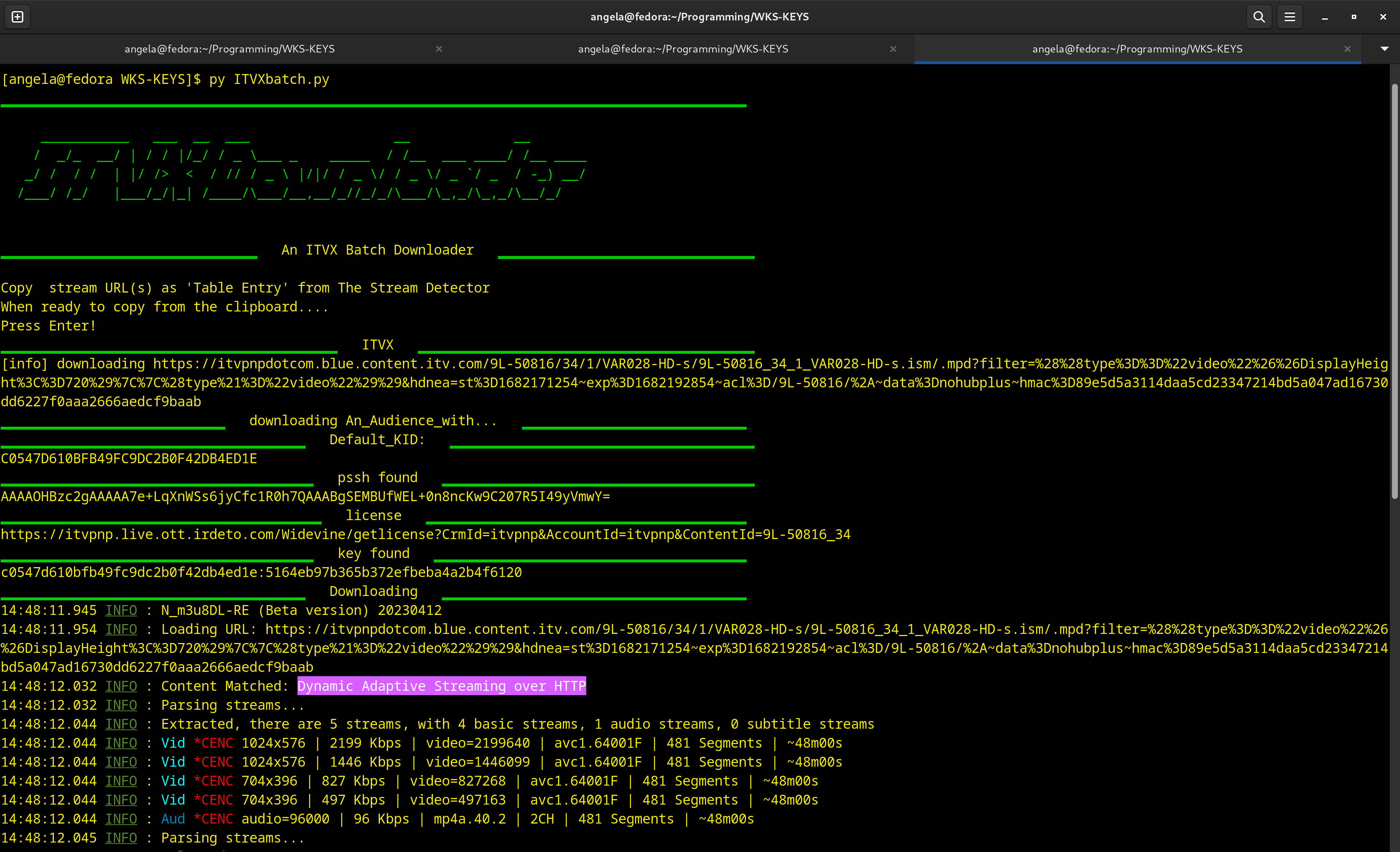The width and height of the screenshot is (1400, 852).
Task: Click the INFO label on the N_m3u8DL-RE line
Action: click(121, 611)
